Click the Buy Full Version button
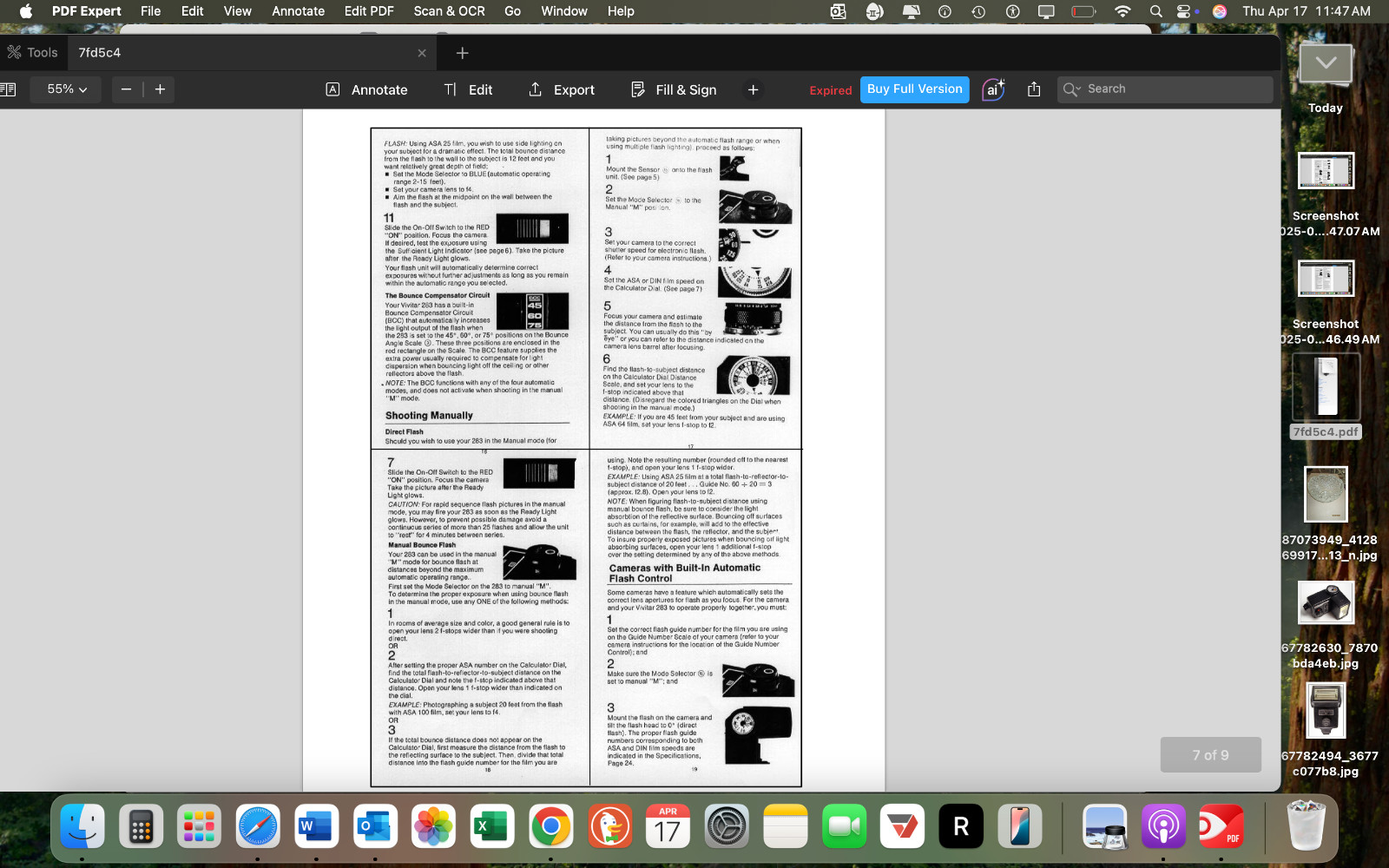The image size is (1389, 868). tap(914, 89)
